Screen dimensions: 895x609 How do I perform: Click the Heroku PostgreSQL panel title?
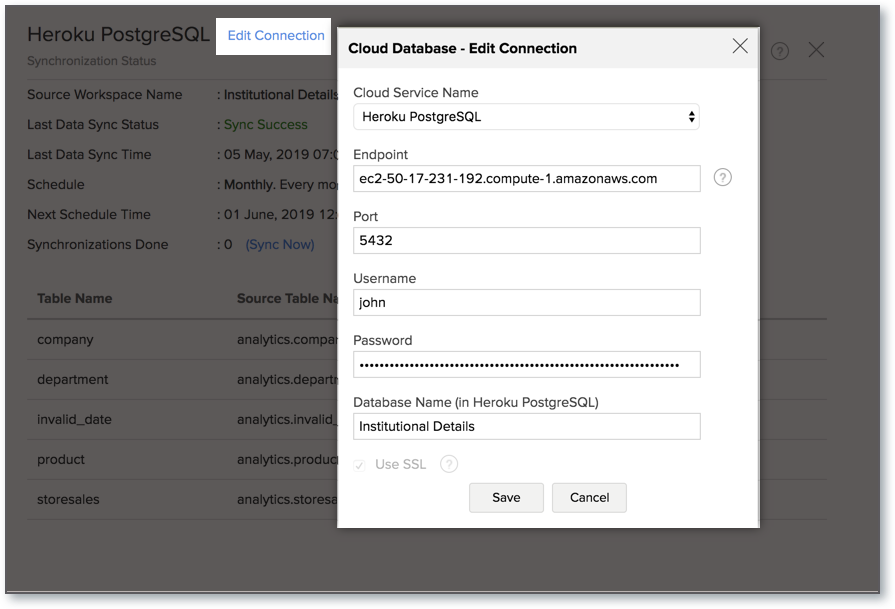tap(118, 35)
